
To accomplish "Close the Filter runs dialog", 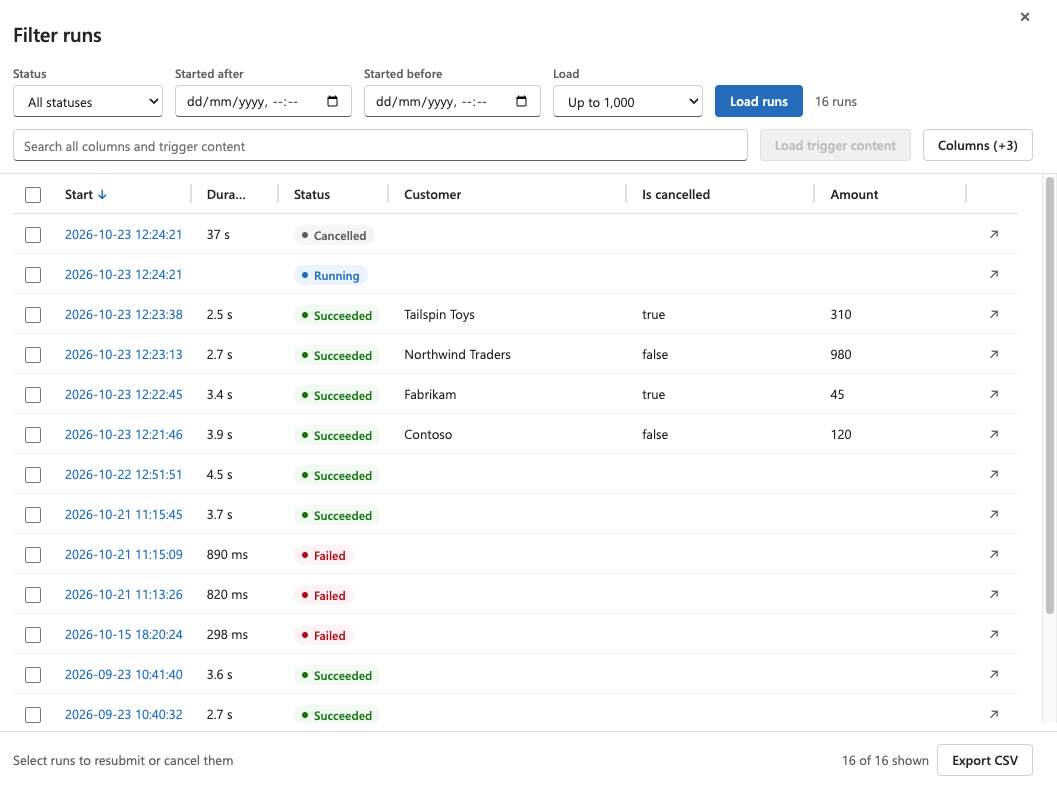I will [x=1025, y=17].
